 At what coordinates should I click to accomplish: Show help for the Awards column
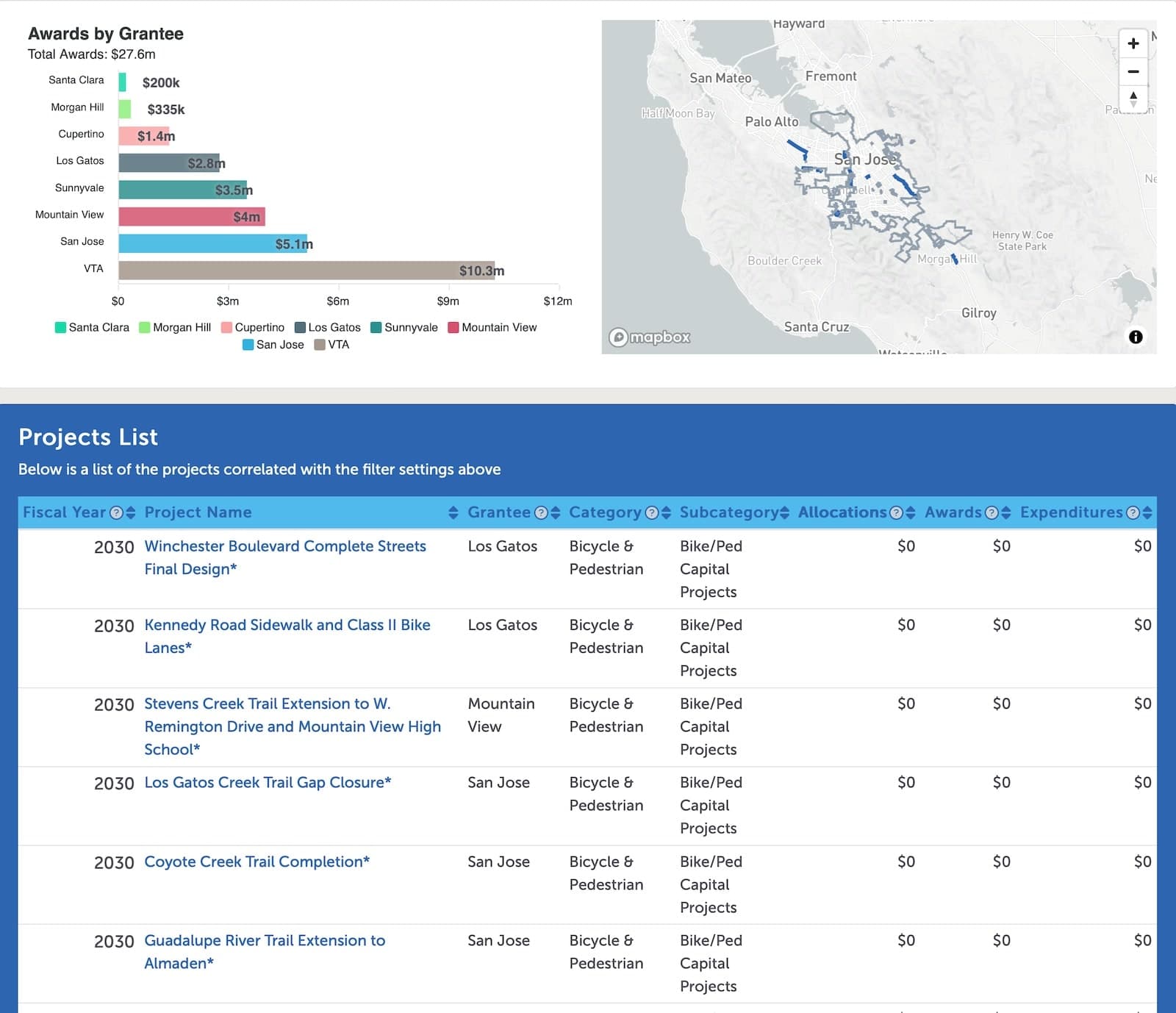(992, 512)
